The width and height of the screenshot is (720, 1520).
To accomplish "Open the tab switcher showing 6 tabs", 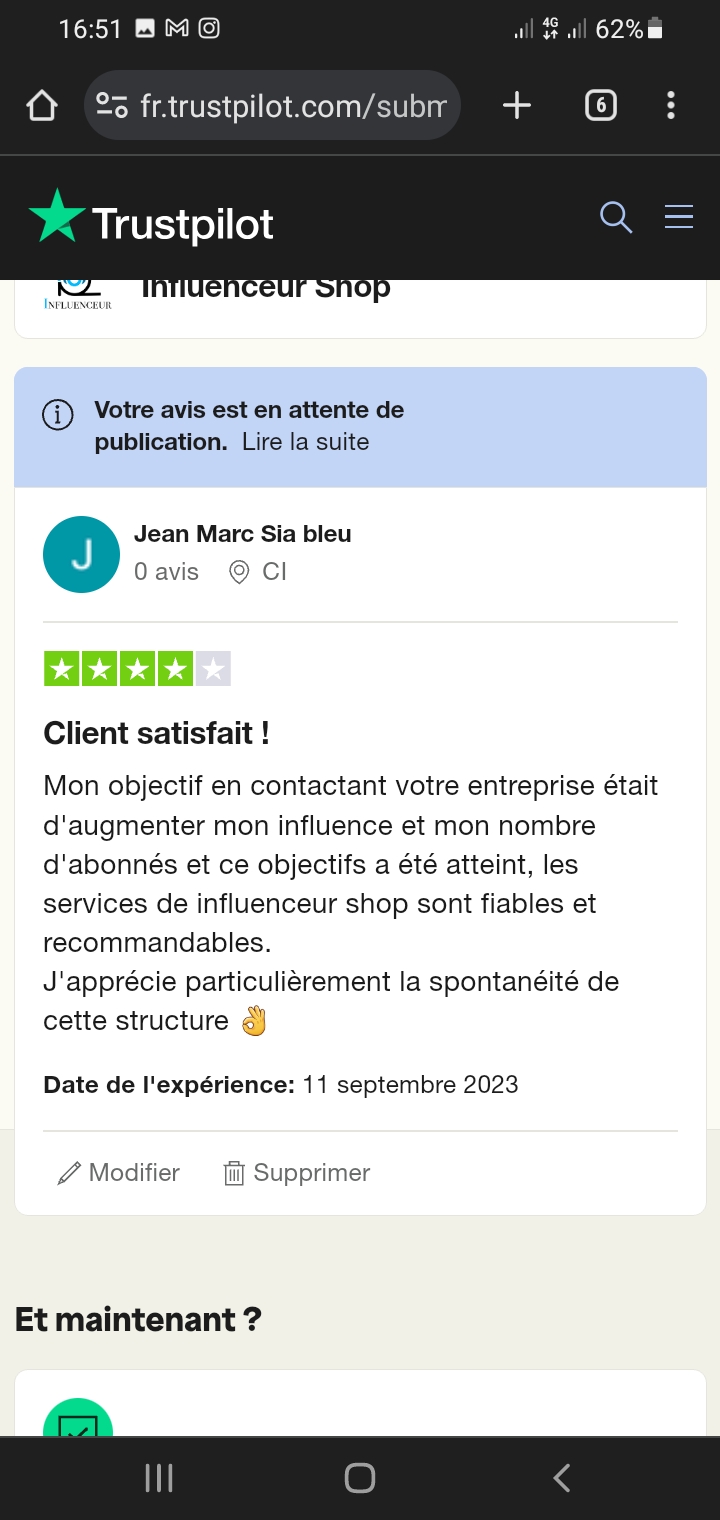I will [600, 105].
